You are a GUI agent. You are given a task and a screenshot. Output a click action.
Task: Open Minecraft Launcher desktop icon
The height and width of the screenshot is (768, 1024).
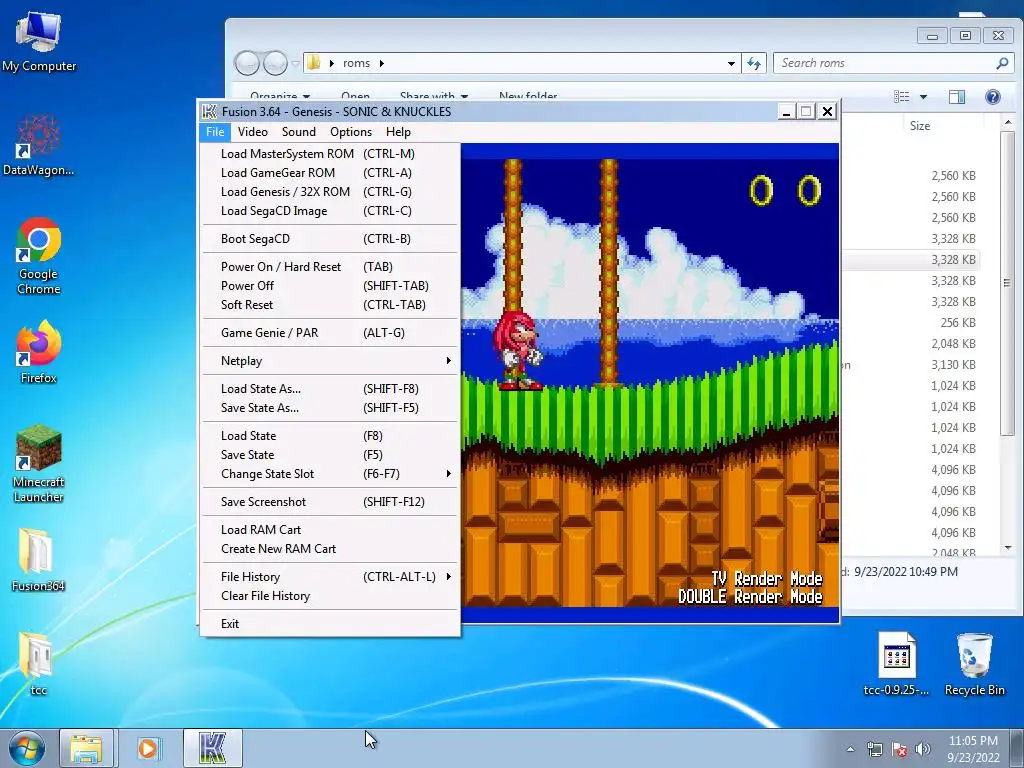(39, 463)
